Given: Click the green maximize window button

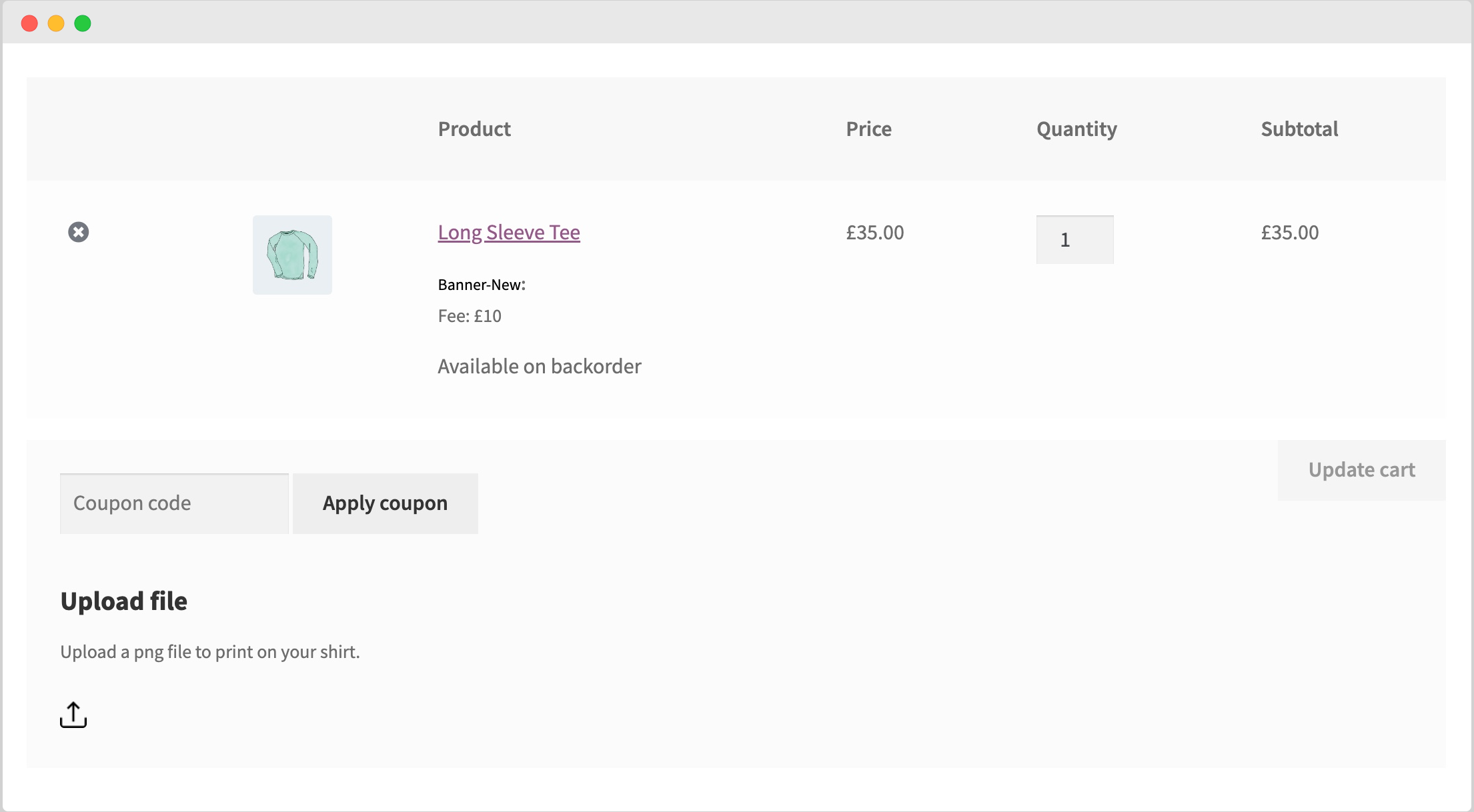Looking at the screenshot, I should [x=83, y=23].
